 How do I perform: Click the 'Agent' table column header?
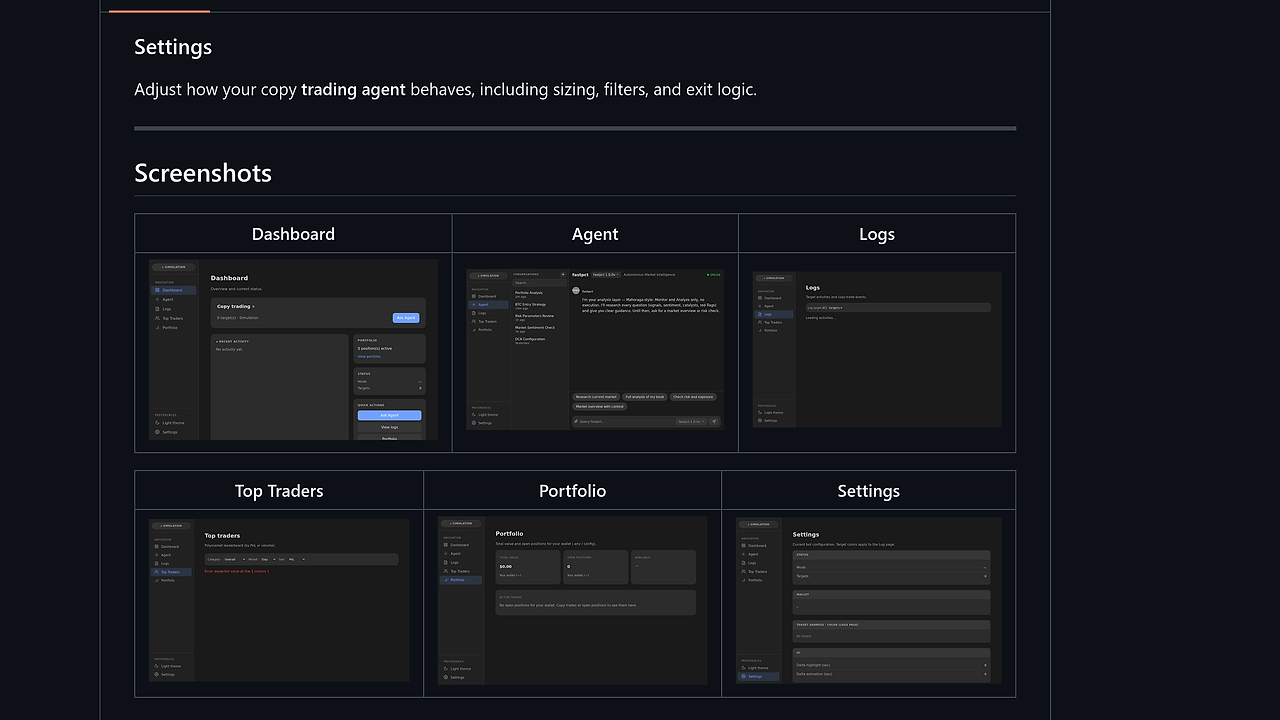click(595, 234)
